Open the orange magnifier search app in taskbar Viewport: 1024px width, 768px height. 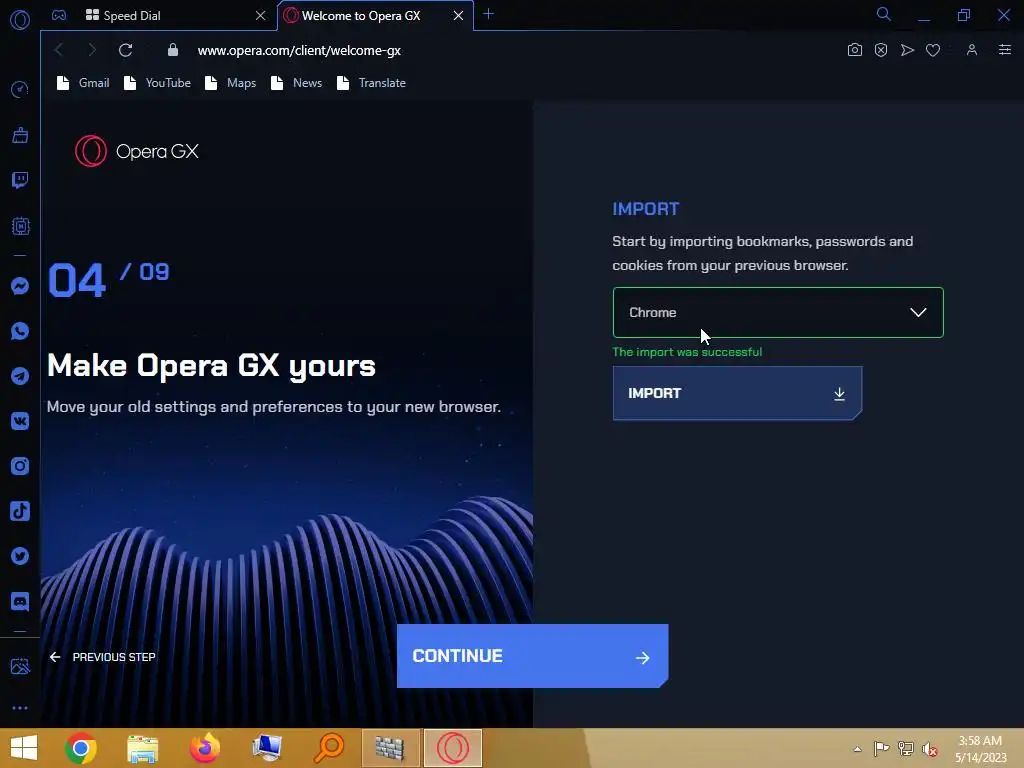(x=328, y=748)
